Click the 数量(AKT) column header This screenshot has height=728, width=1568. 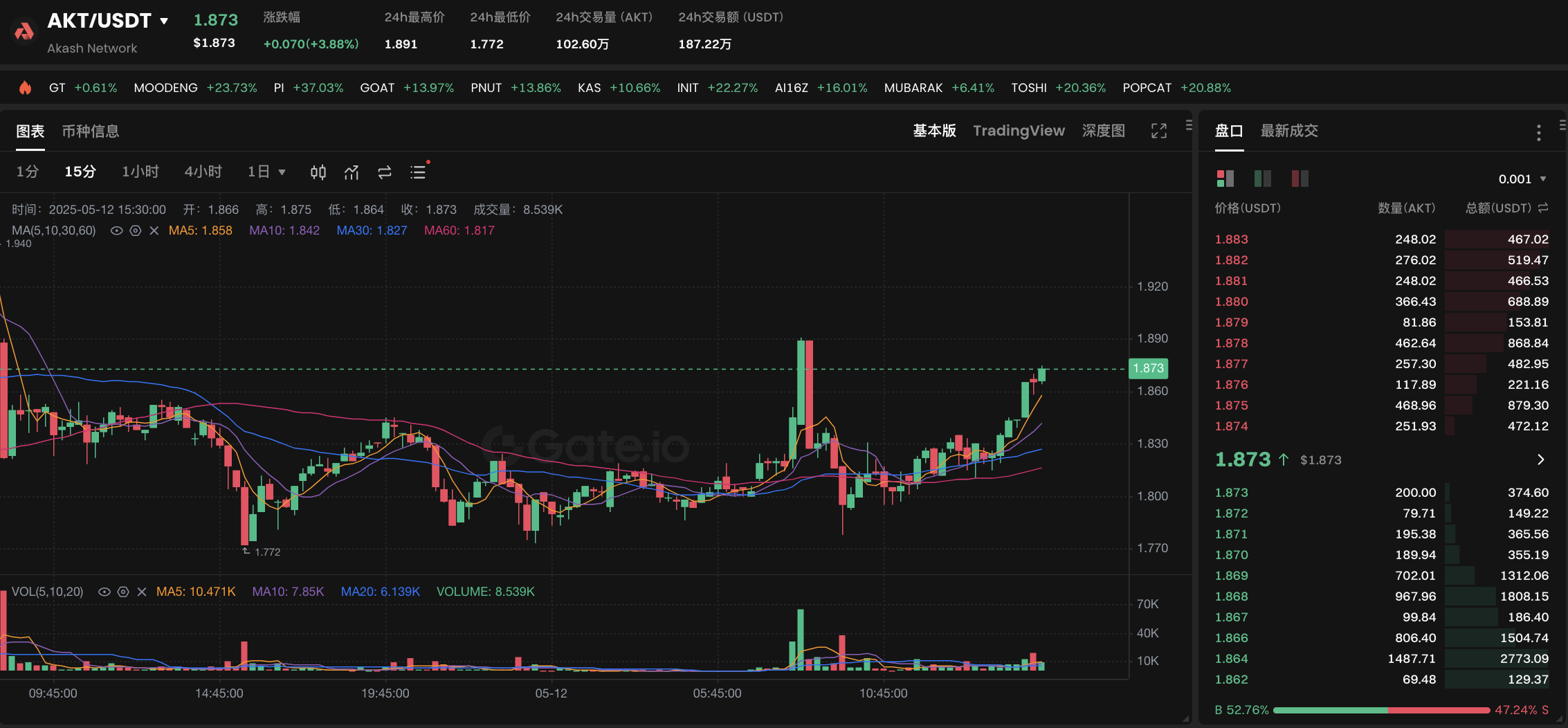pos(1406,208)
